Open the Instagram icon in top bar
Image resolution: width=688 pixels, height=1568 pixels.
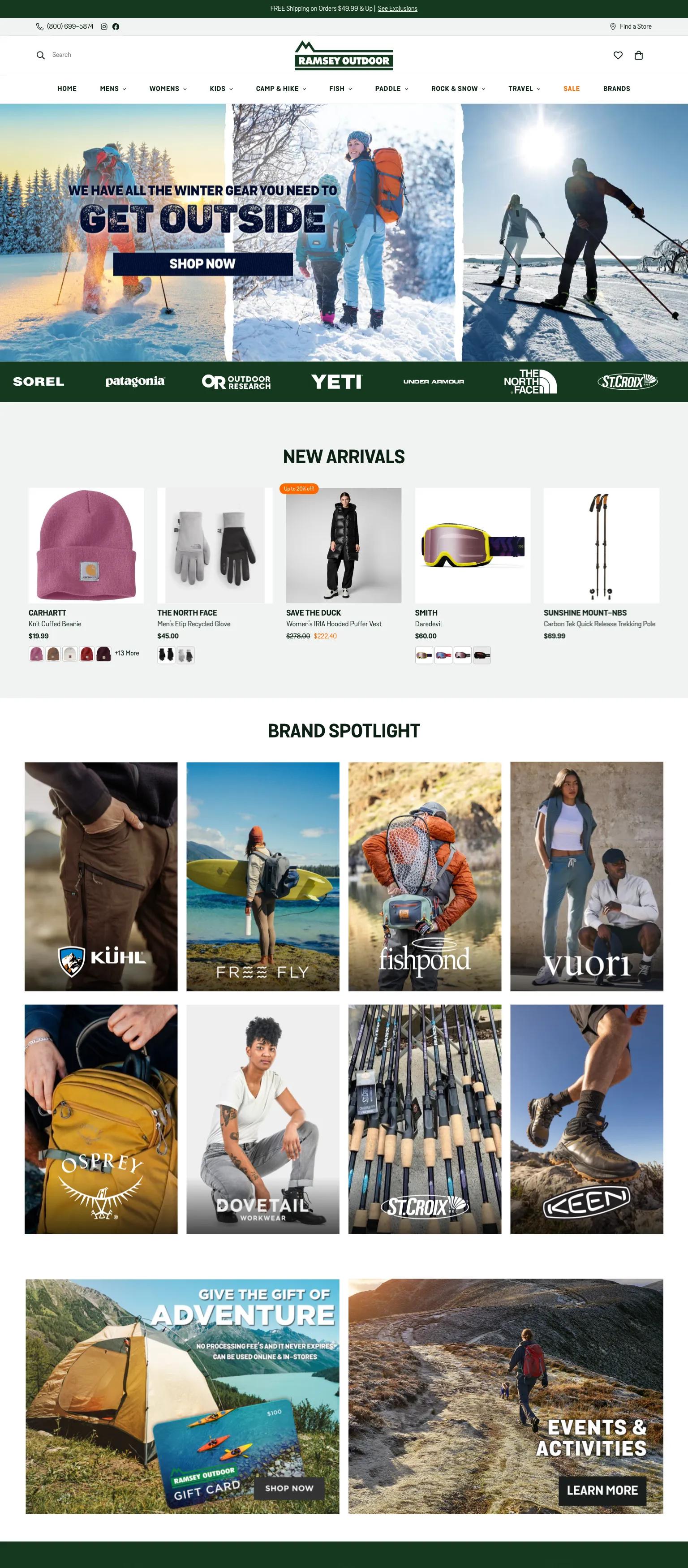[x=104, y=27]
